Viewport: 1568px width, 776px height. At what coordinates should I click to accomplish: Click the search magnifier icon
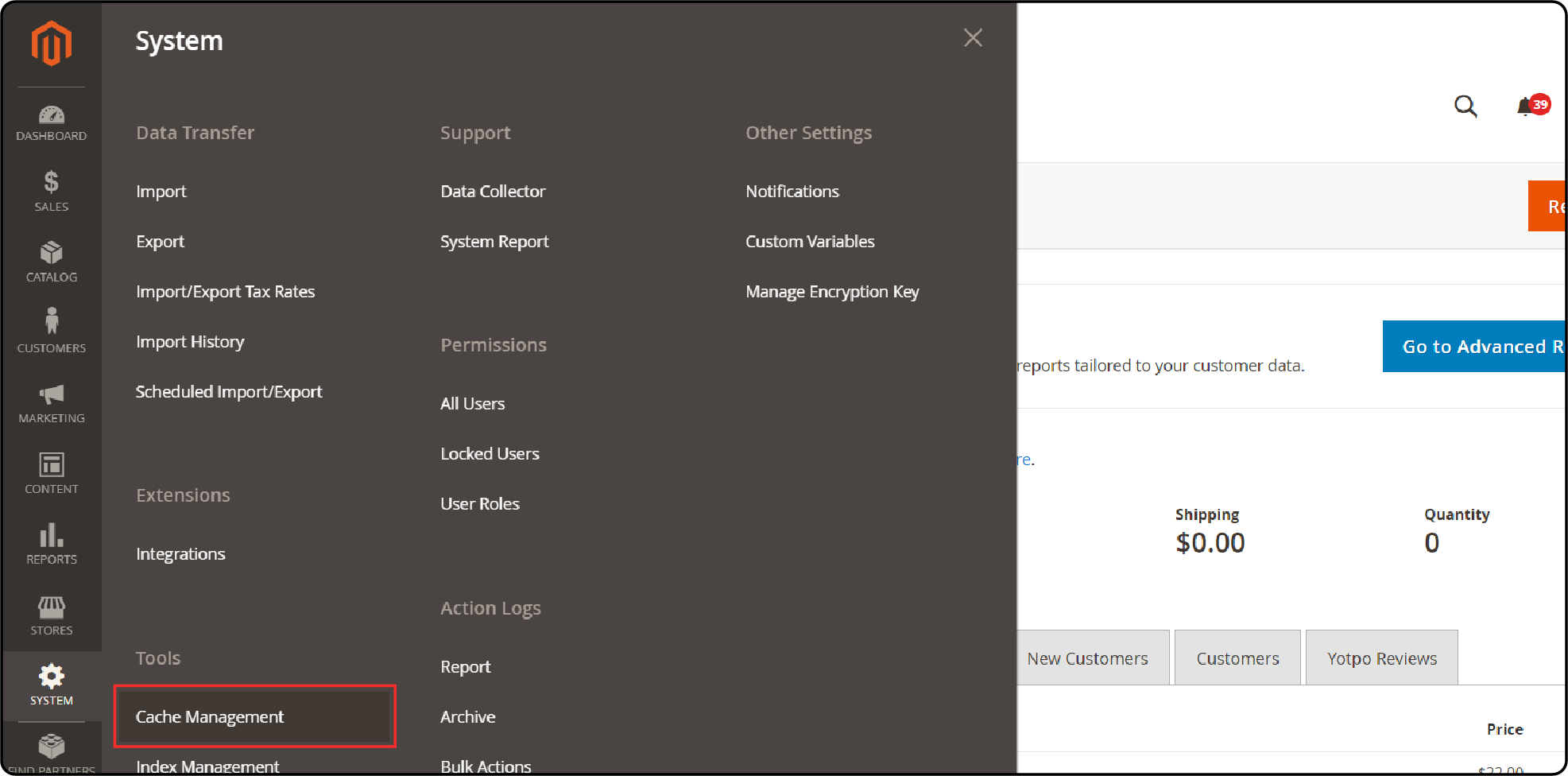coord(1465,106)
